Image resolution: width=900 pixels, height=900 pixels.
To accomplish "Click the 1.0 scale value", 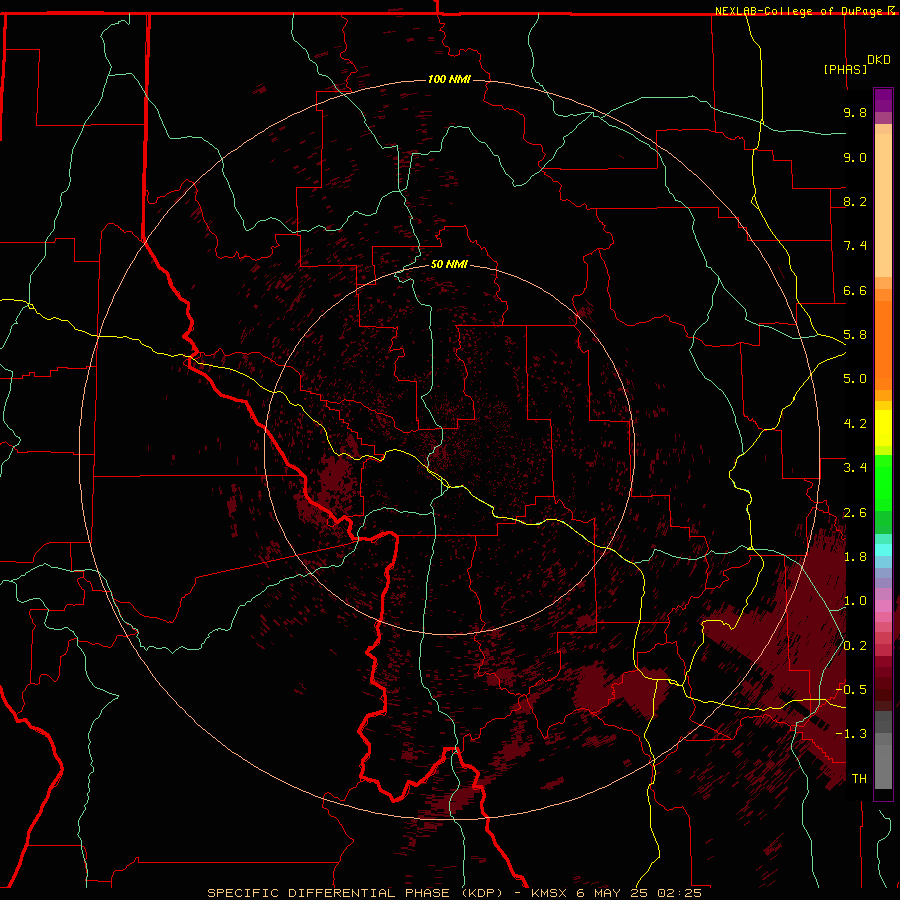I will pos(855,601).
